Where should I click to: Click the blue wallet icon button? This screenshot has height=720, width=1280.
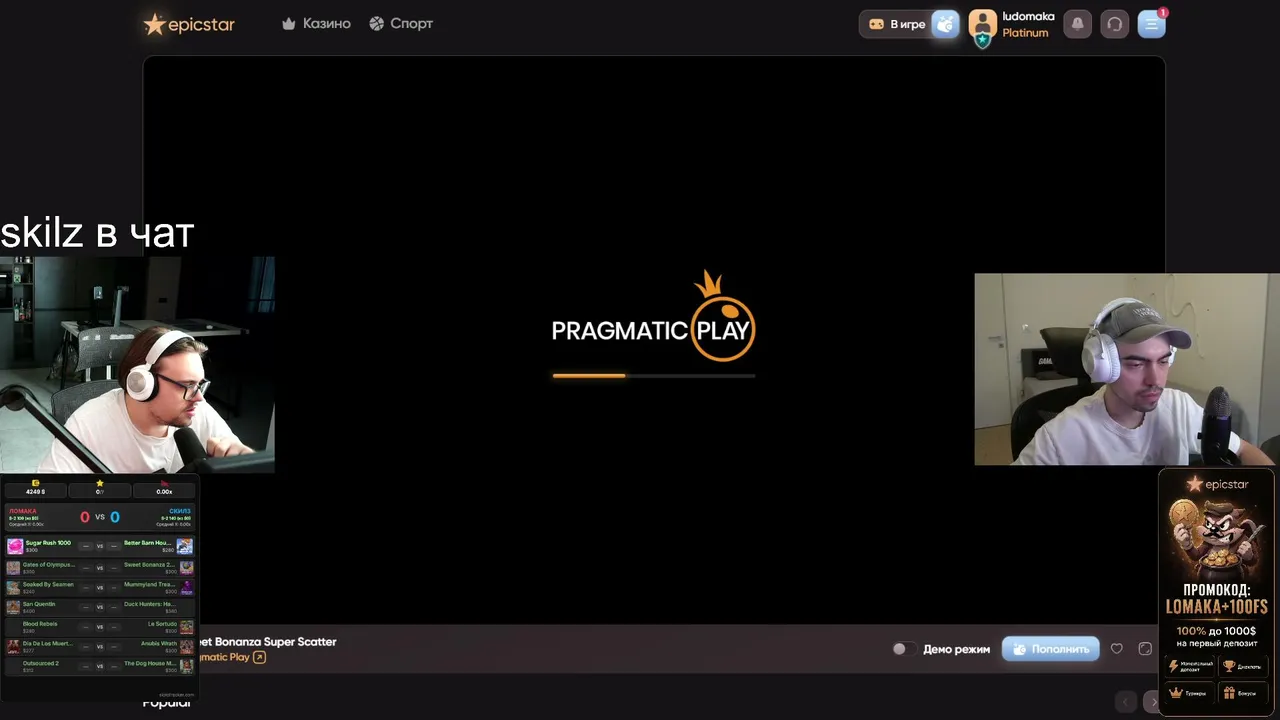(945, 24)
